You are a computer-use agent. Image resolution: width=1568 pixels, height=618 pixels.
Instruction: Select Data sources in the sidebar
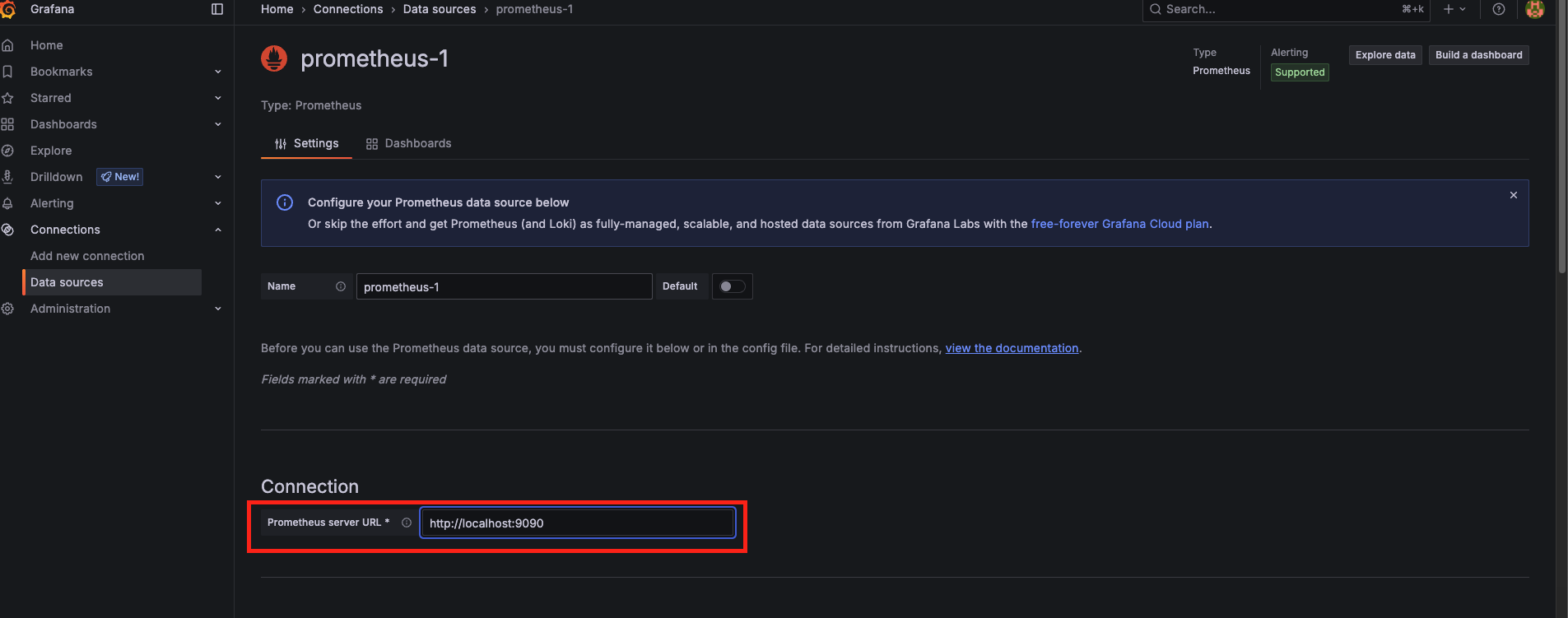coord(112,282)
